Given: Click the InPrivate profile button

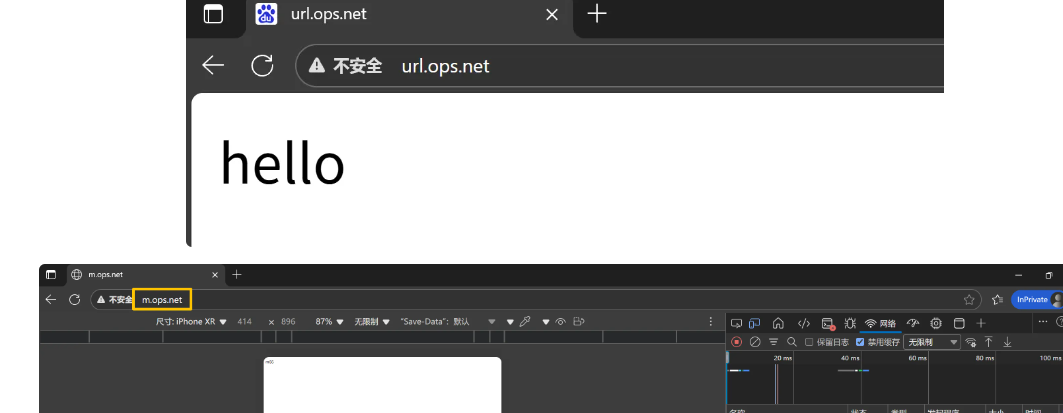Looking at the screenshot, I should click(1034, 299).
